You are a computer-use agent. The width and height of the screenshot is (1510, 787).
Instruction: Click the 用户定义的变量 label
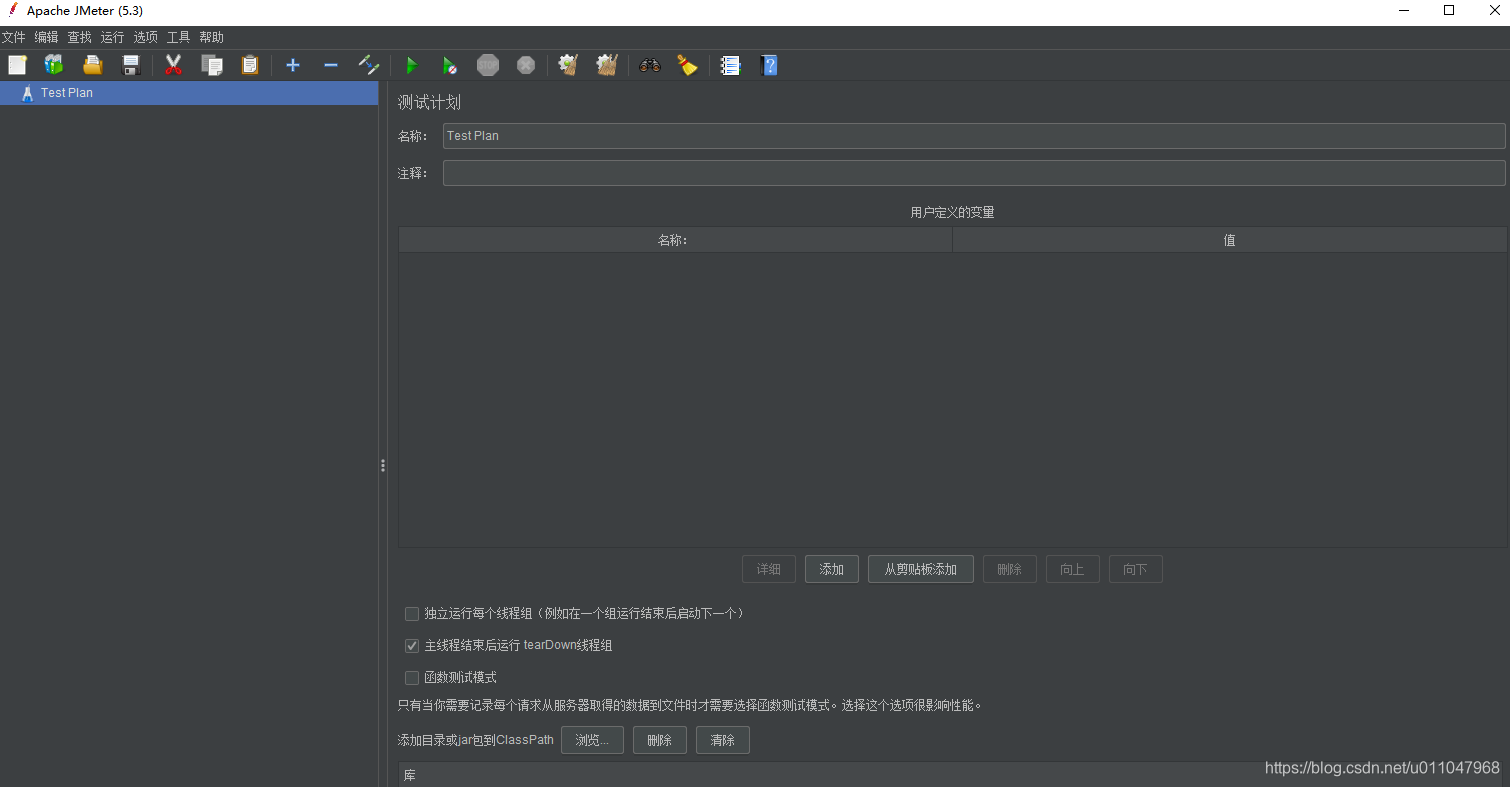coord(952,212)
